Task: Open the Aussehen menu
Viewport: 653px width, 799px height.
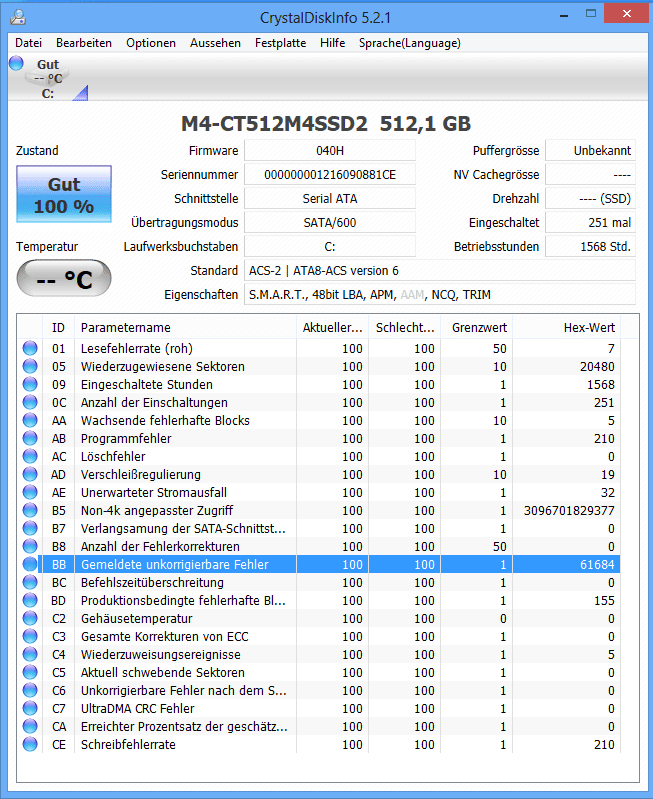Action: point(215,43)
